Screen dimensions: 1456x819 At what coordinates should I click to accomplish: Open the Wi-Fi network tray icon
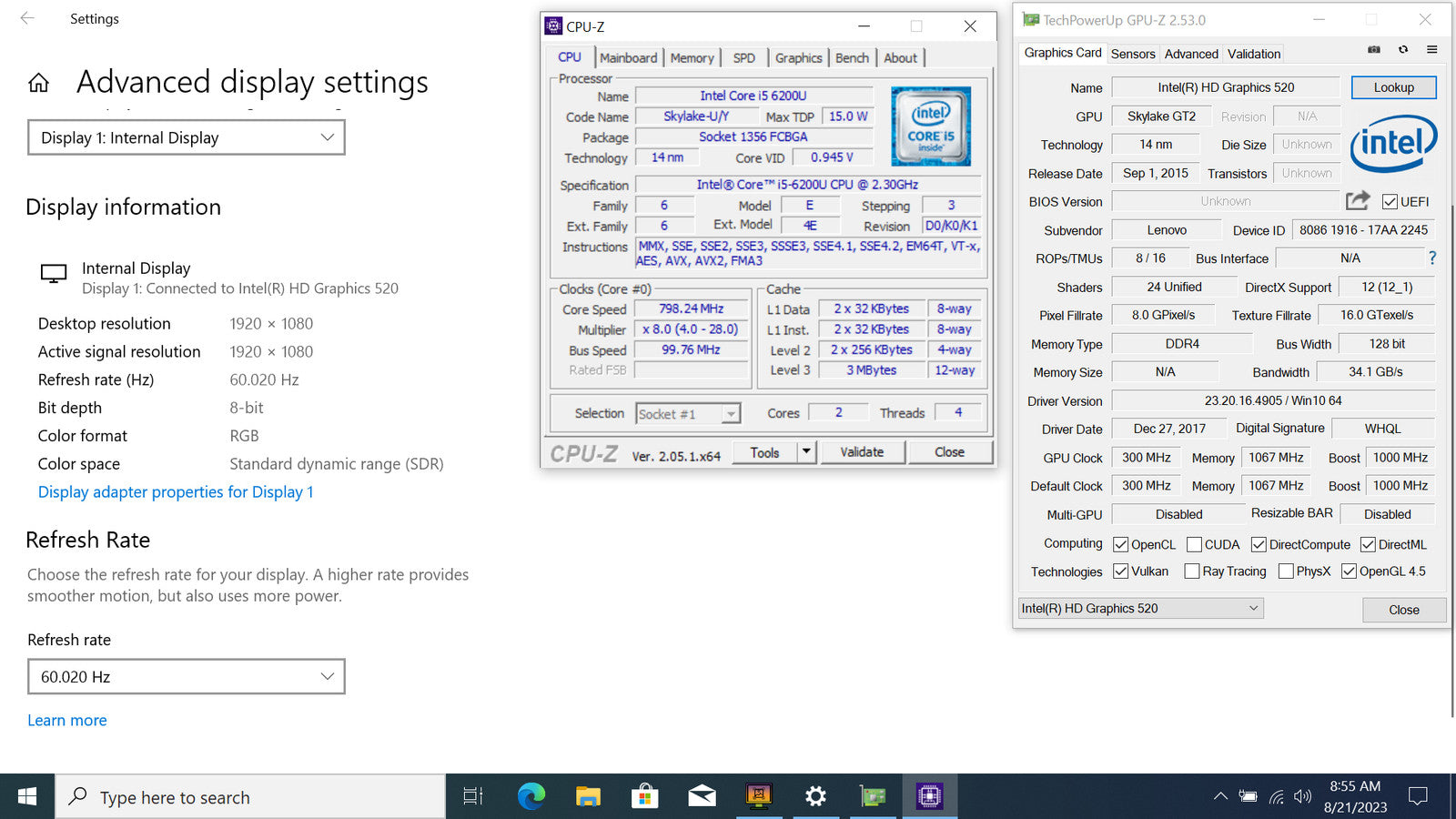pyautogui.click(x=1277, y=797)
